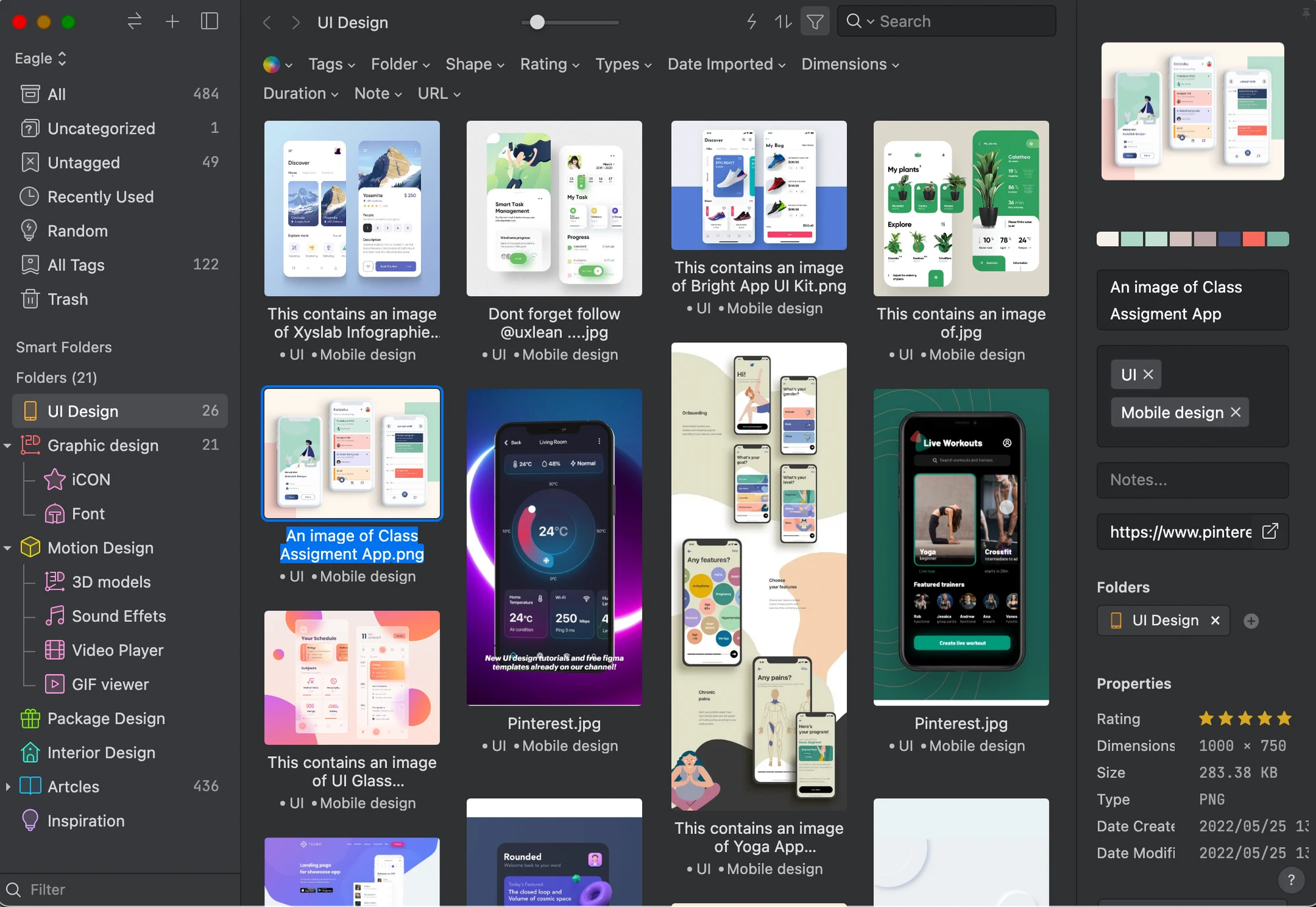Click the coral red color swatch
This screenshot has height=907, width=1316.
(1253, 239)
